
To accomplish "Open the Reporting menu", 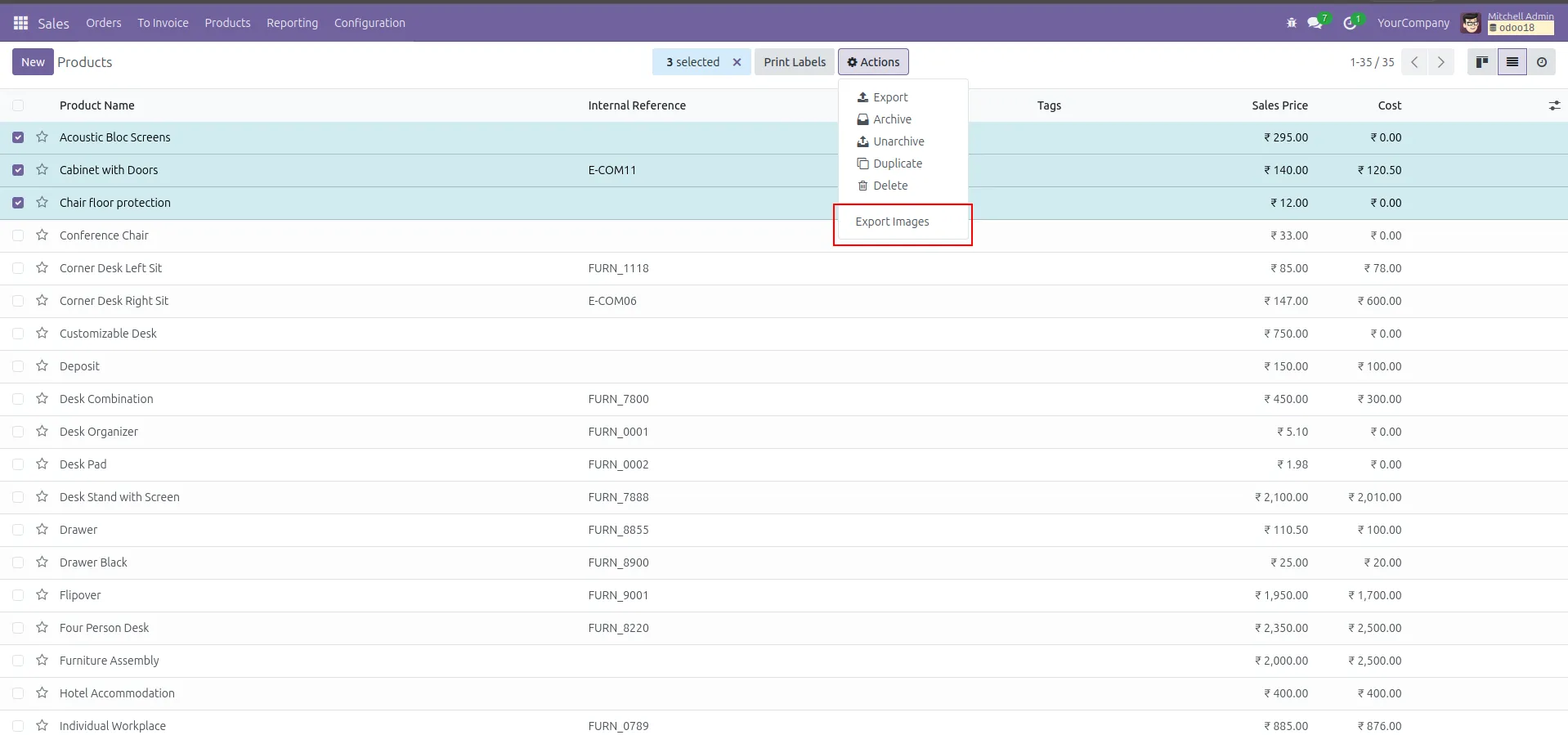I will (292, 23).
